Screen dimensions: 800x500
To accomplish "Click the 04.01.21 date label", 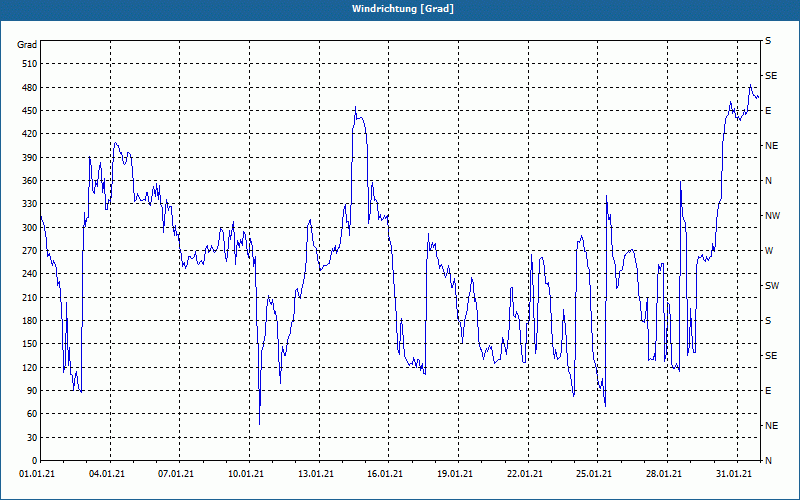I will point(107,474).
